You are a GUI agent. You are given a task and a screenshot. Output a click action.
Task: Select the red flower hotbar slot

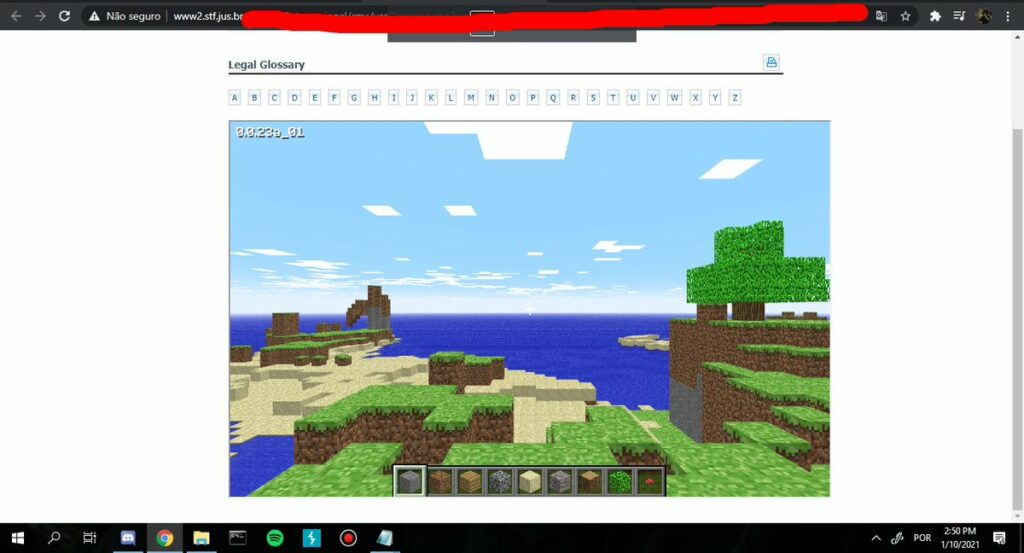pyautogui.click(x=649, y=481)
